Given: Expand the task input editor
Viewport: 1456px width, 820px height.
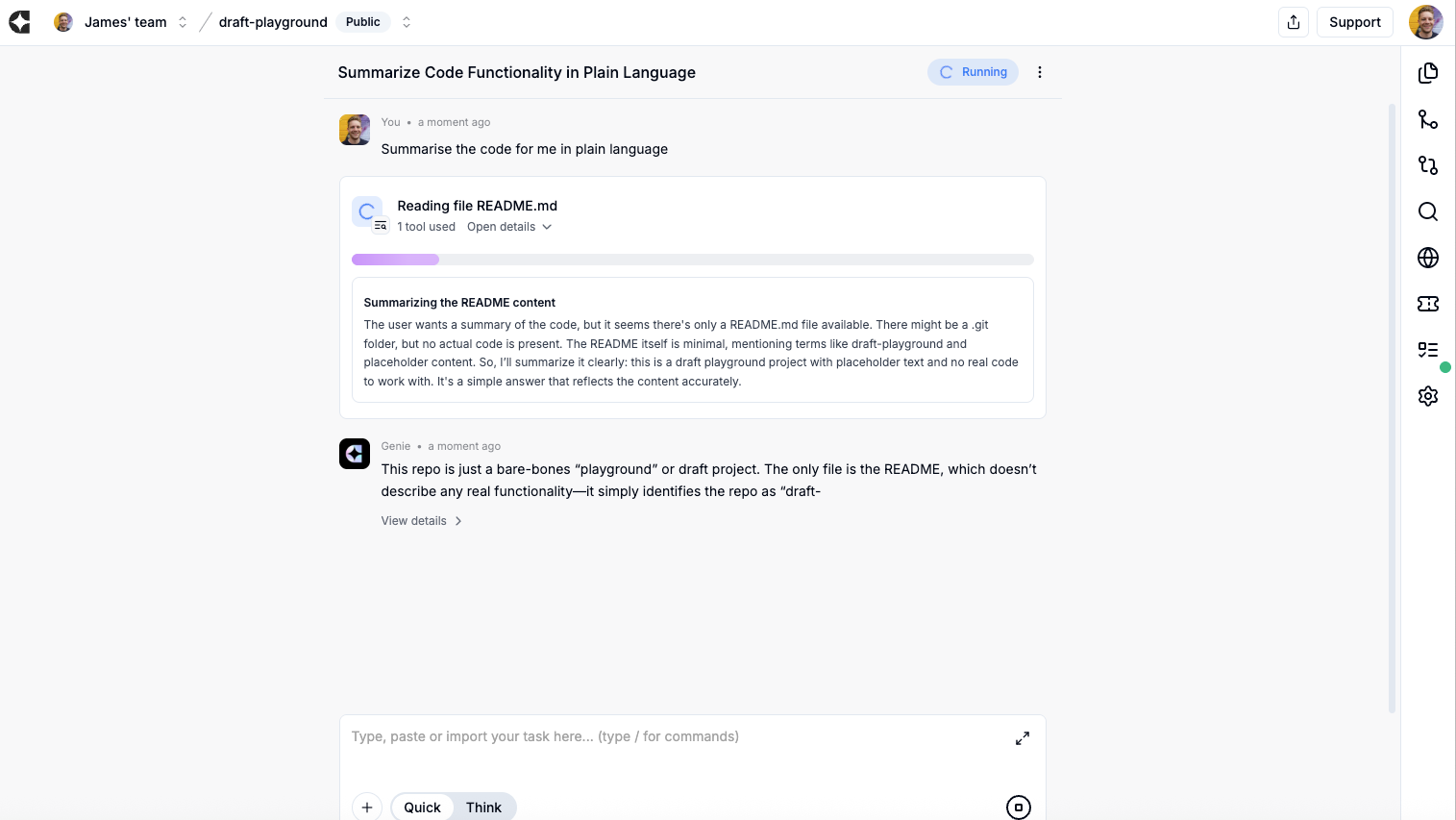Looking at the screenshot, I should [1023, 738].
